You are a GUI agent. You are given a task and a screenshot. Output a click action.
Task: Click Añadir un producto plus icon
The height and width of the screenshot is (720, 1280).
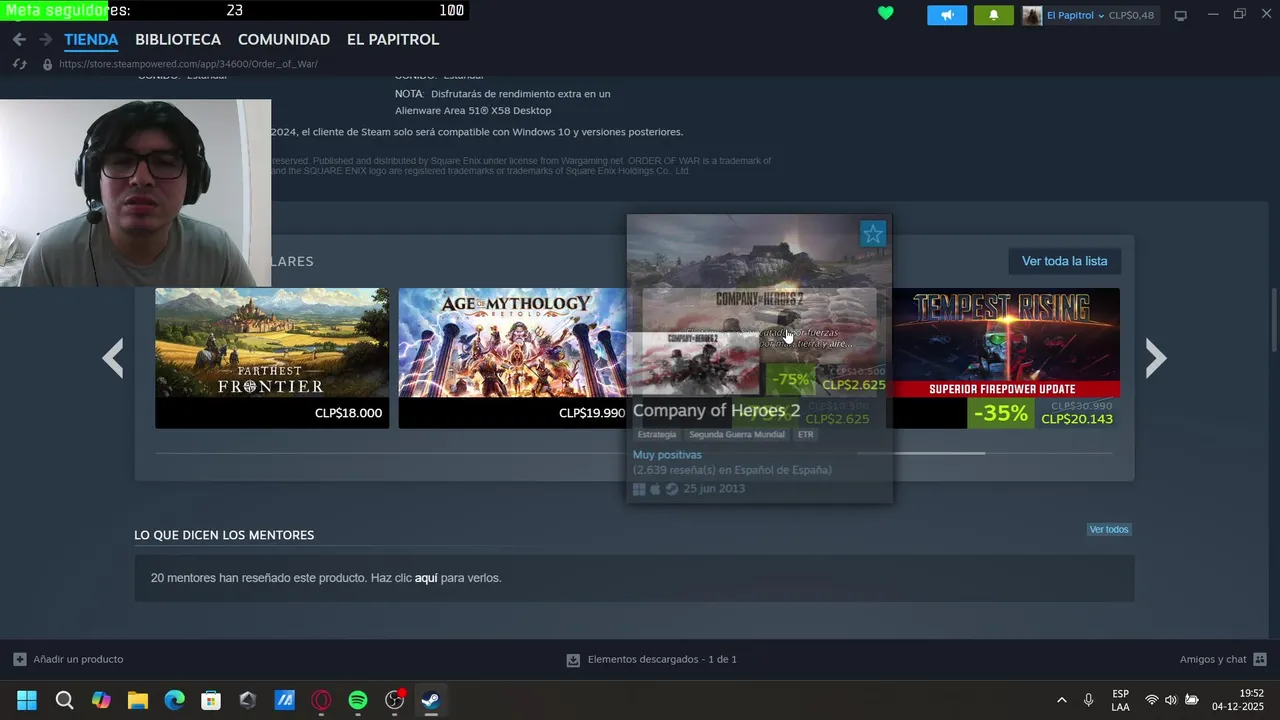[x=20, y=659]
